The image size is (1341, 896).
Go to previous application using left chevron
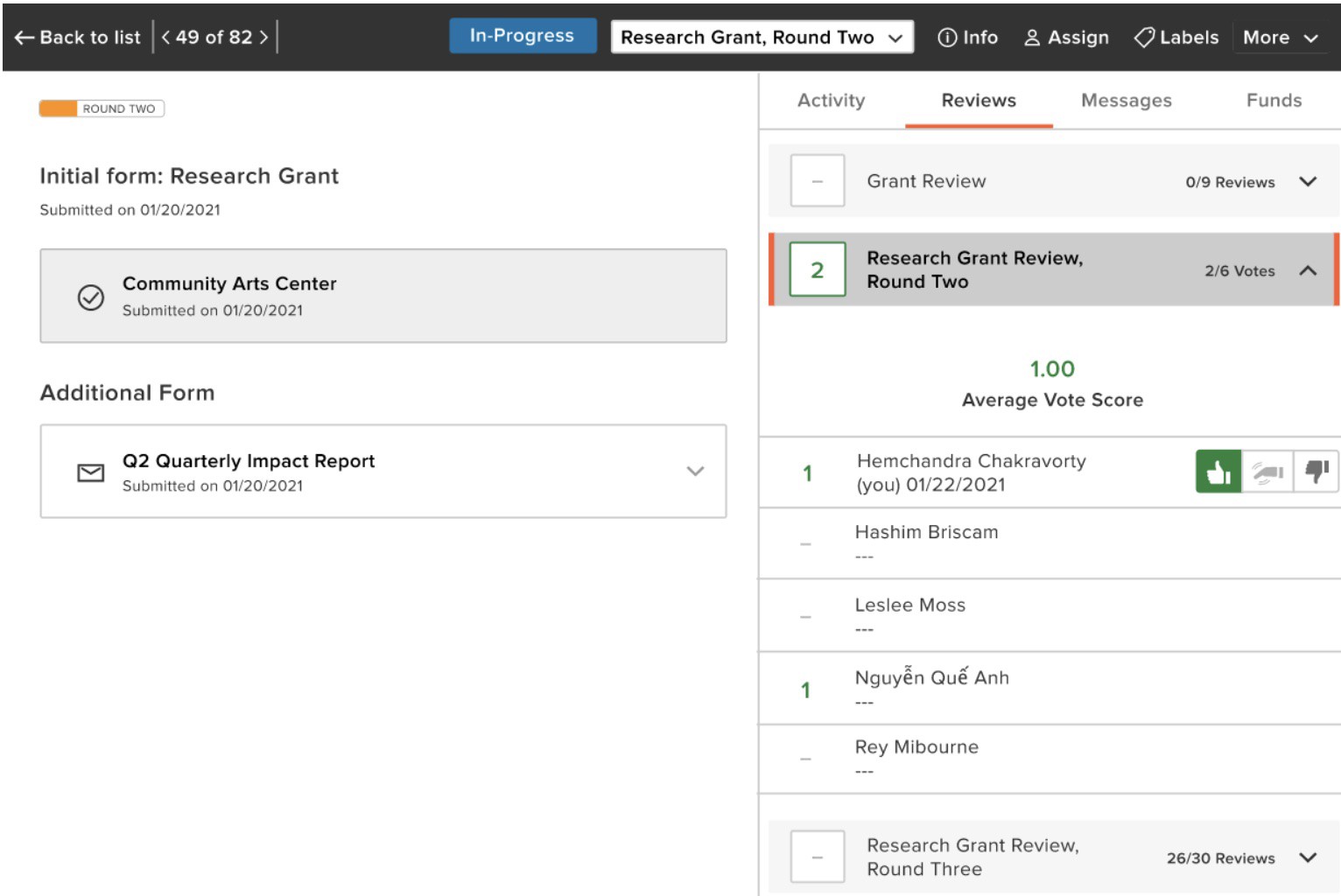pyautogui.click(x=165, y=38)
